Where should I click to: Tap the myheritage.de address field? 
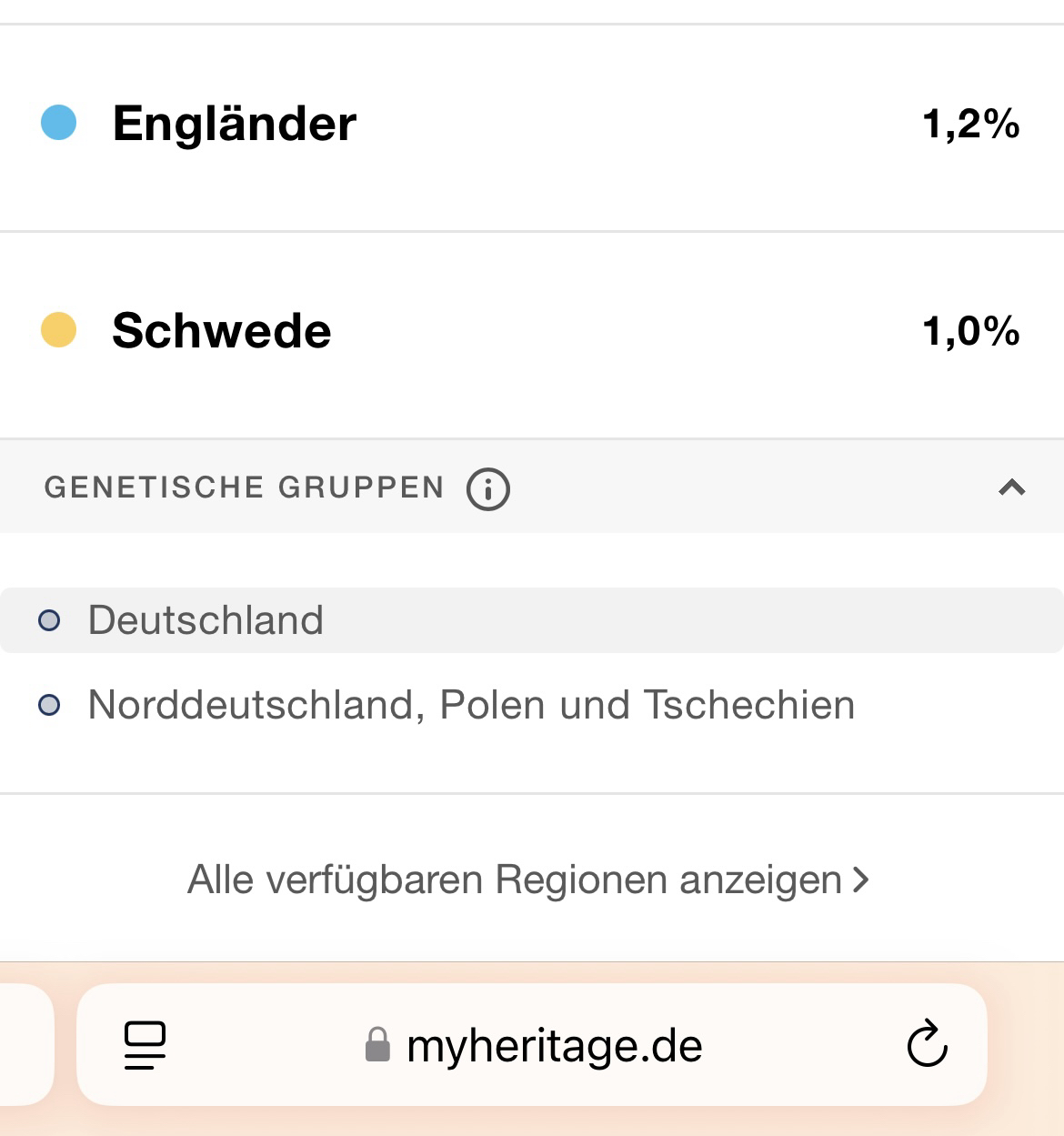[x=554, y=1046]
